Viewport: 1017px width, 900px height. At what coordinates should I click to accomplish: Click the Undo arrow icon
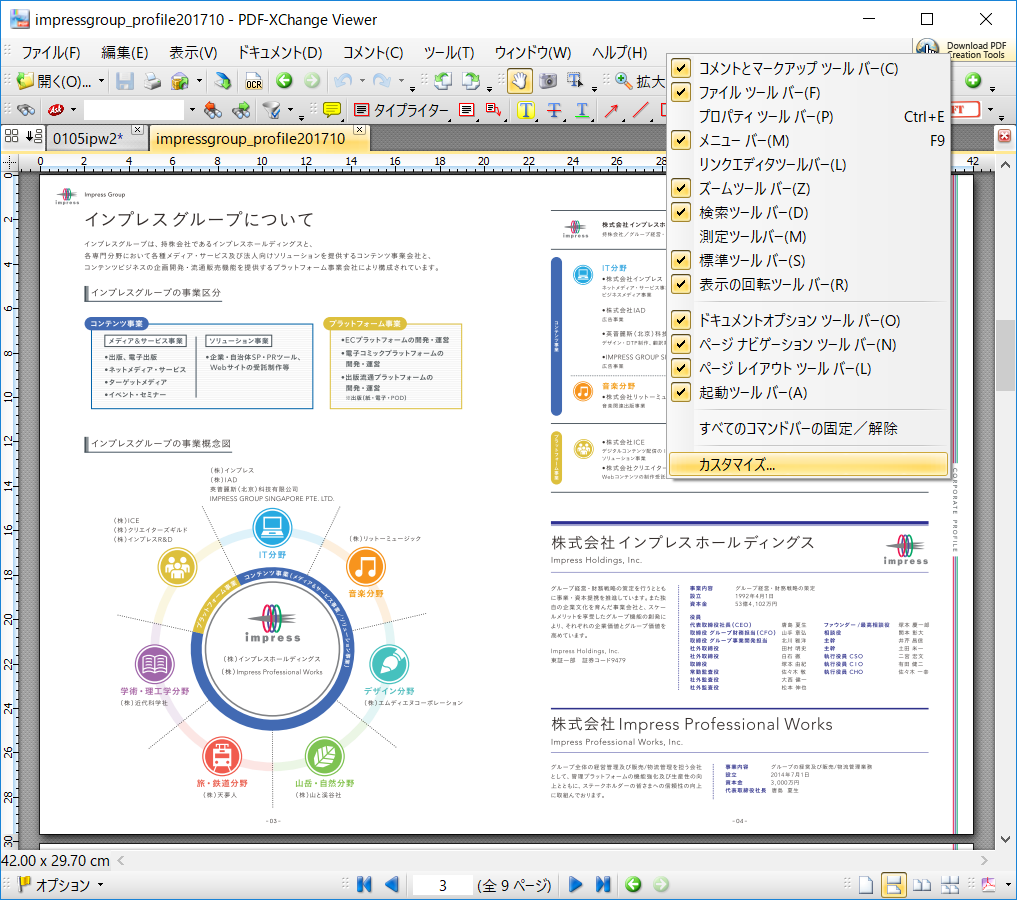point(342,80)
